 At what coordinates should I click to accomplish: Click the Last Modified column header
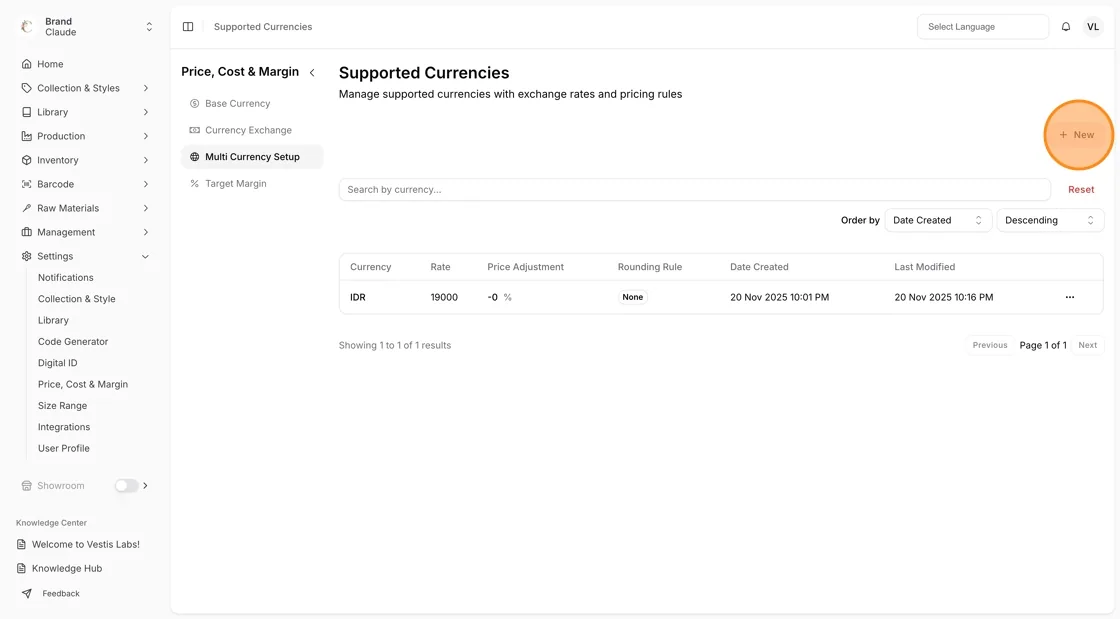click(924, 267)
